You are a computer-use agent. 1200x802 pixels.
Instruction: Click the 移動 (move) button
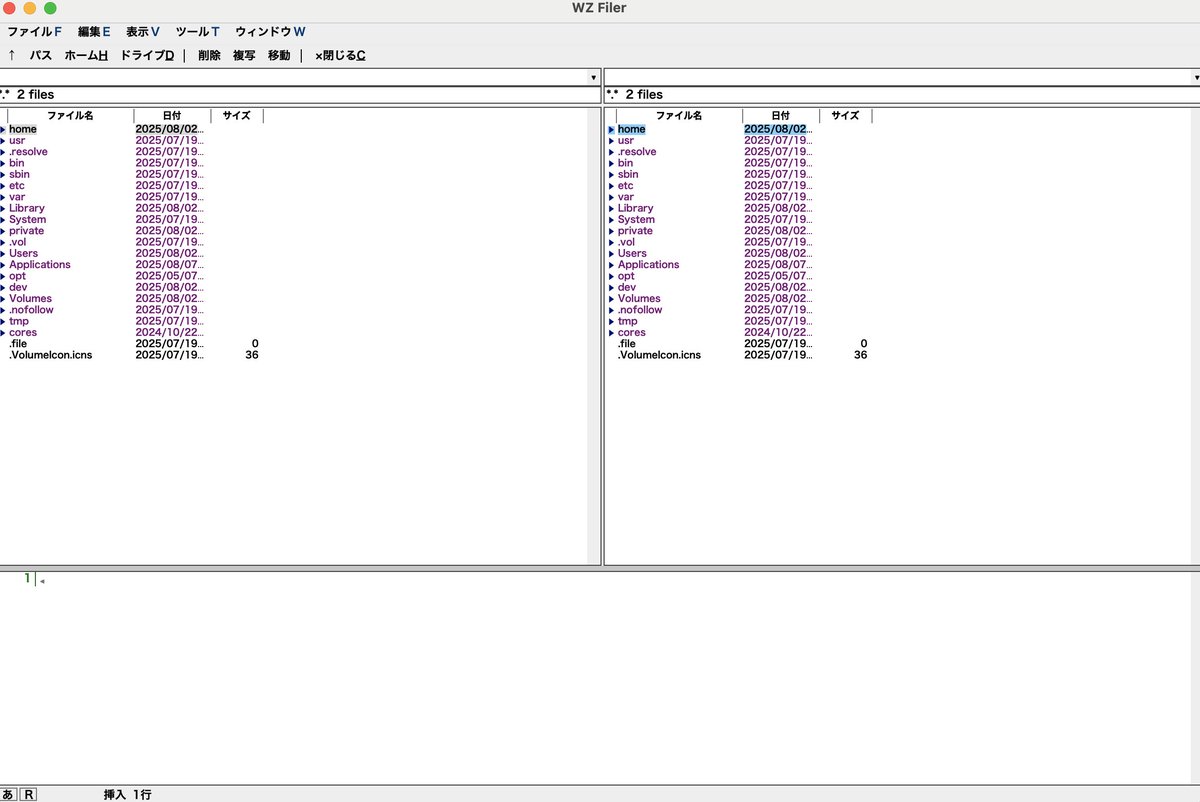279,56
